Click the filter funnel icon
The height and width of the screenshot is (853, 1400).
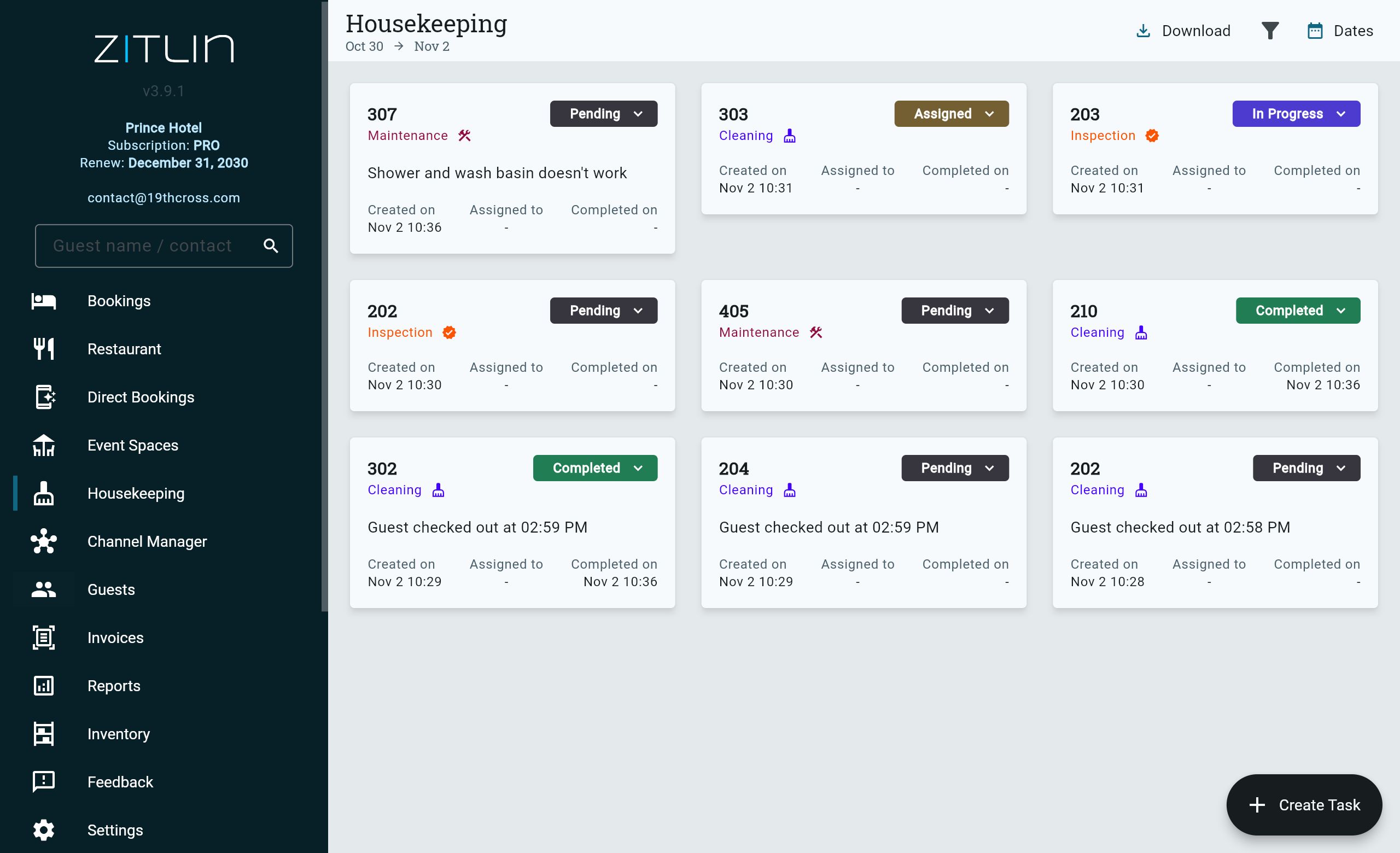click(1269, 31)
